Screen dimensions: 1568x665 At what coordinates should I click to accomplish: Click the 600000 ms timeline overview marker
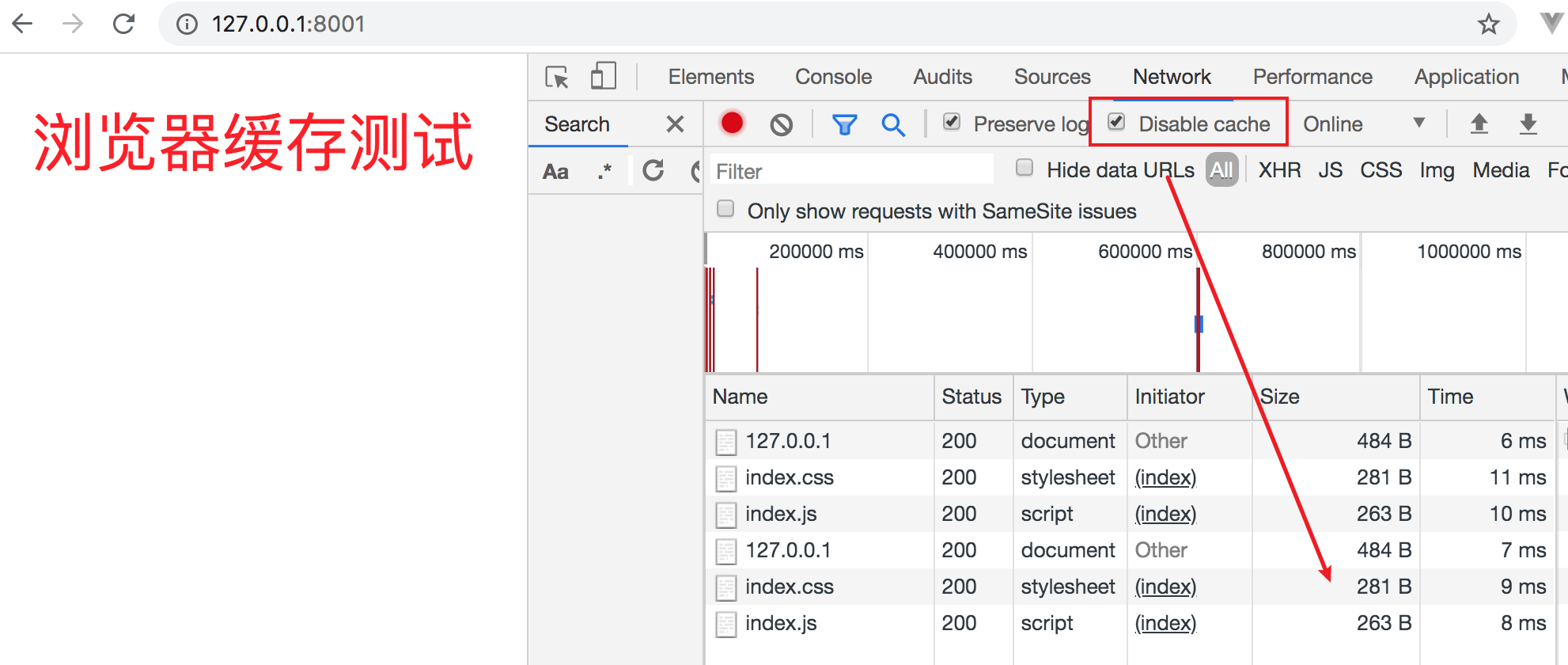(x=1145, y=252)
